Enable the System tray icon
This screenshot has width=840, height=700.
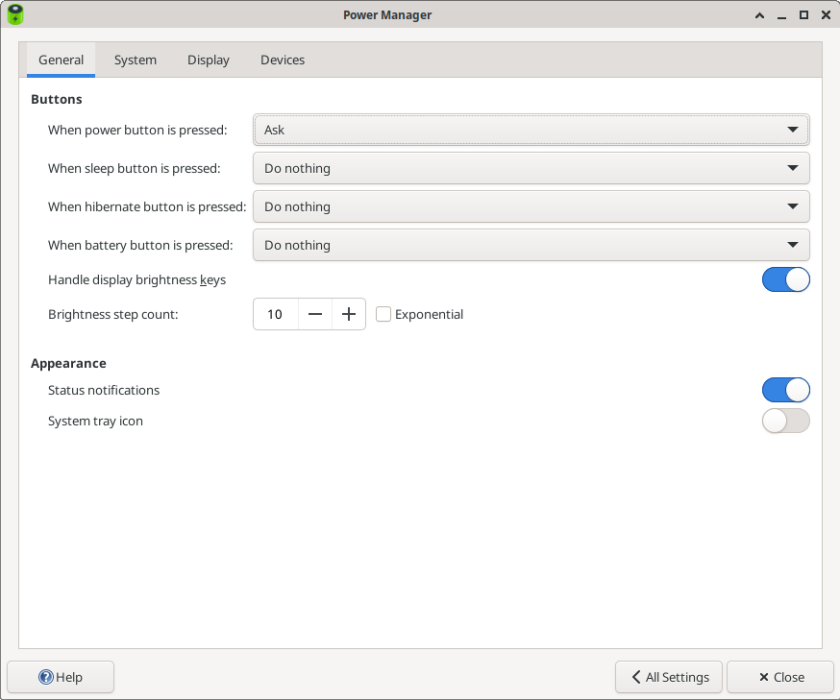[786, 421]
